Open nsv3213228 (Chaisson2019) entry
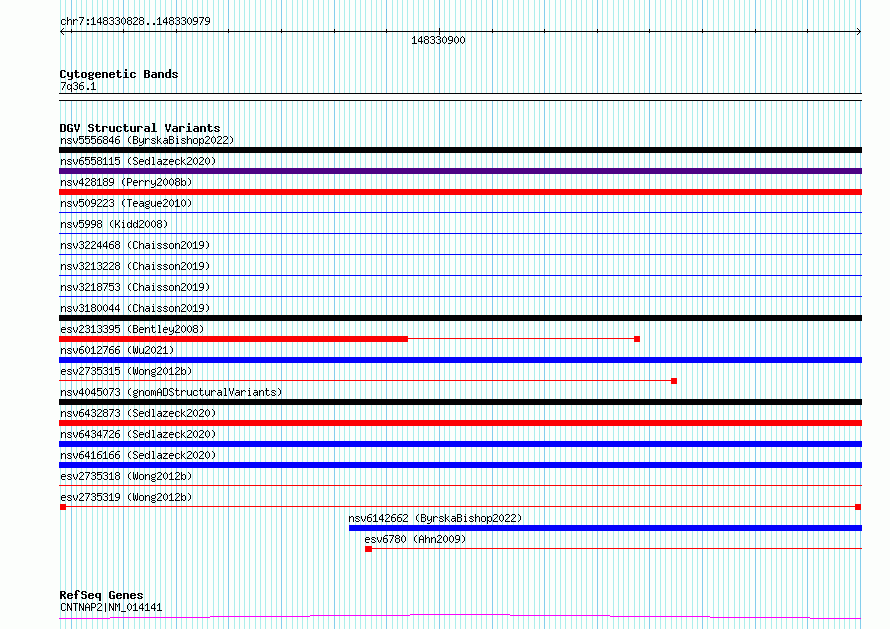890x629 pixels. pyautogui.click(x=135, y=266)
